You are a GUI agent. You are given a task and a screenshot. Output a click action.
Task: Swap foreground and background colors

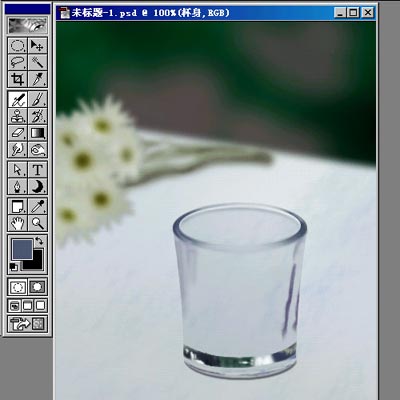point(39,240)
